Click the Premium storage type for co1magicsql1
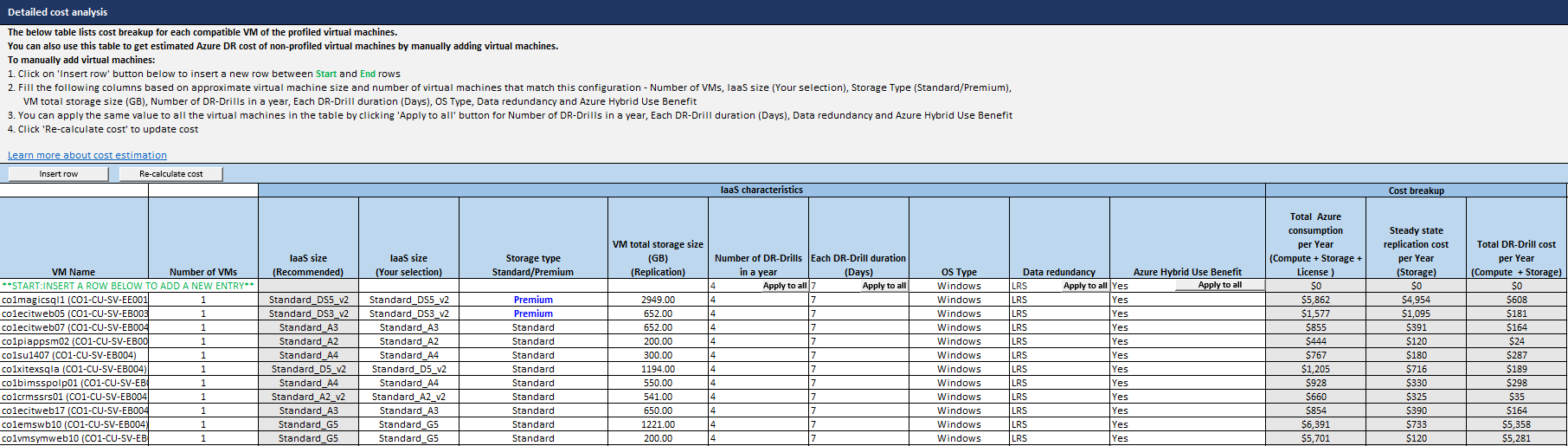Image resolution: width=1568 pixels, height=446 pixels. [533, 300]
